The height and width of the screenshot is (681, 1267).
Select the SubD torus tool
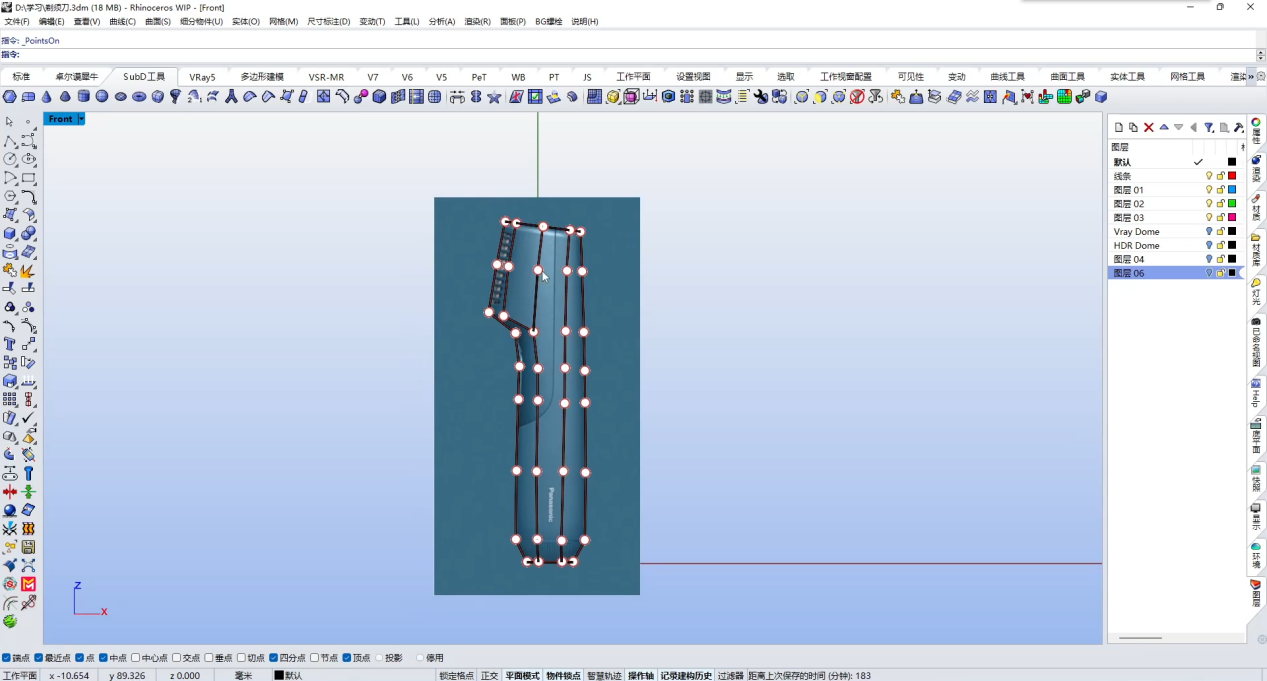[139, 97]
